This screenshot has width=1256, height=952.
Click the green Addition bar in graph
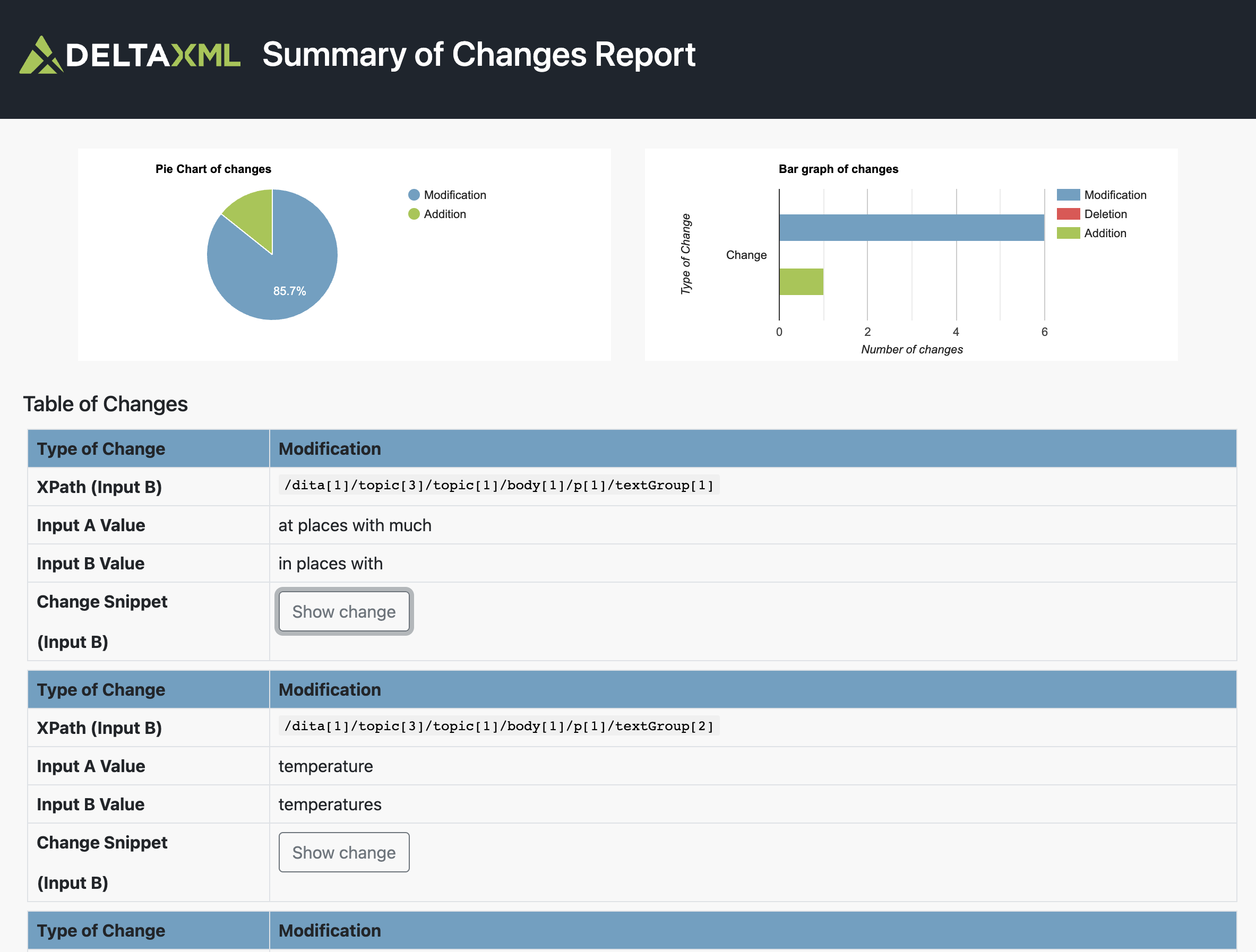801,282
